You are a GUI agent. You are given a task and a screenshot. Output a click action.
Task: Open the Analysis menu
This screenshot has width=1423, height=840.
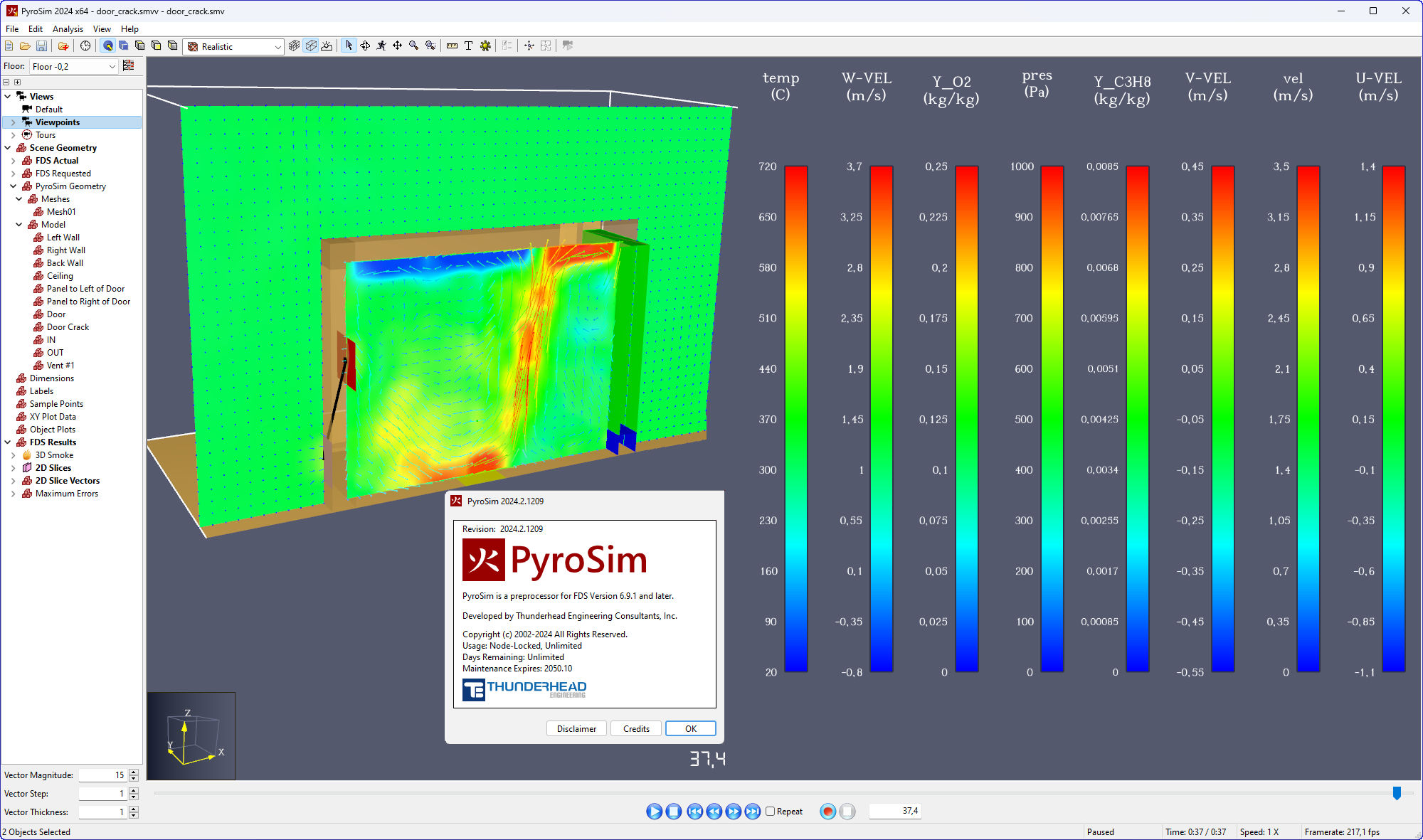pyautogui.click(x=68, y=29)
